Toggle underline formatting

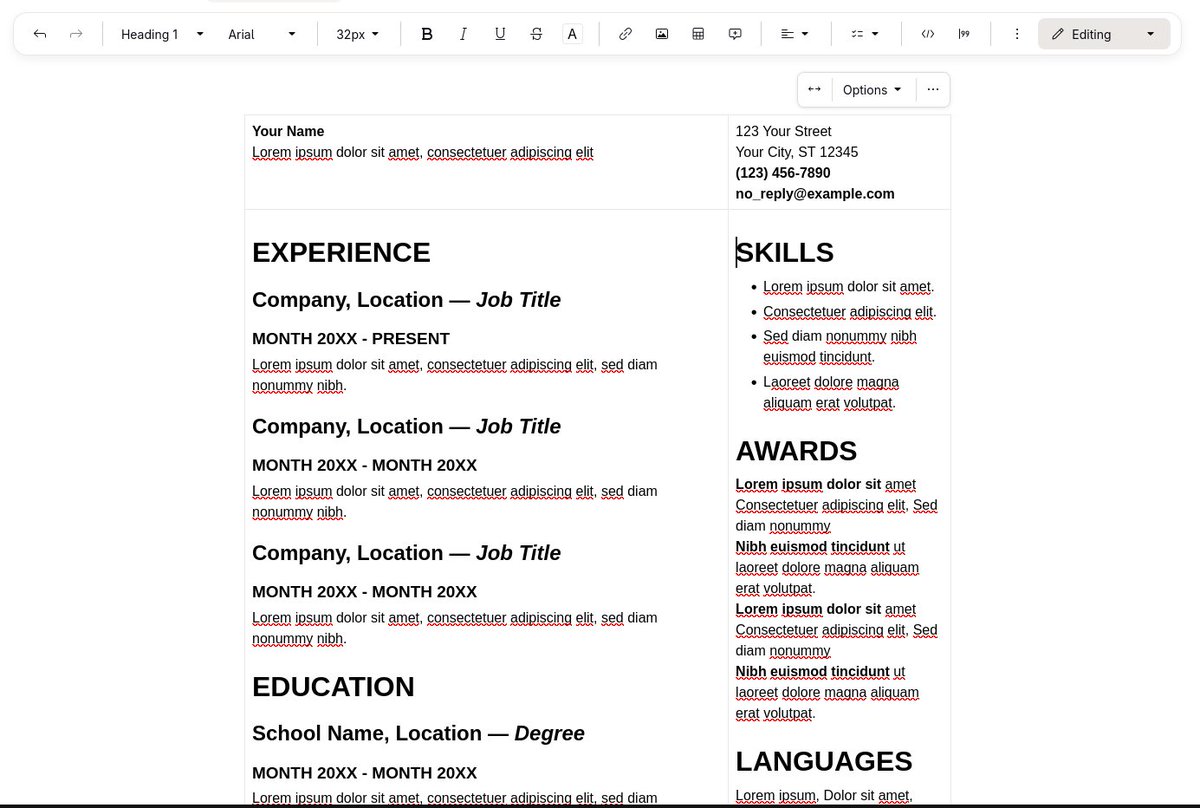500,34
